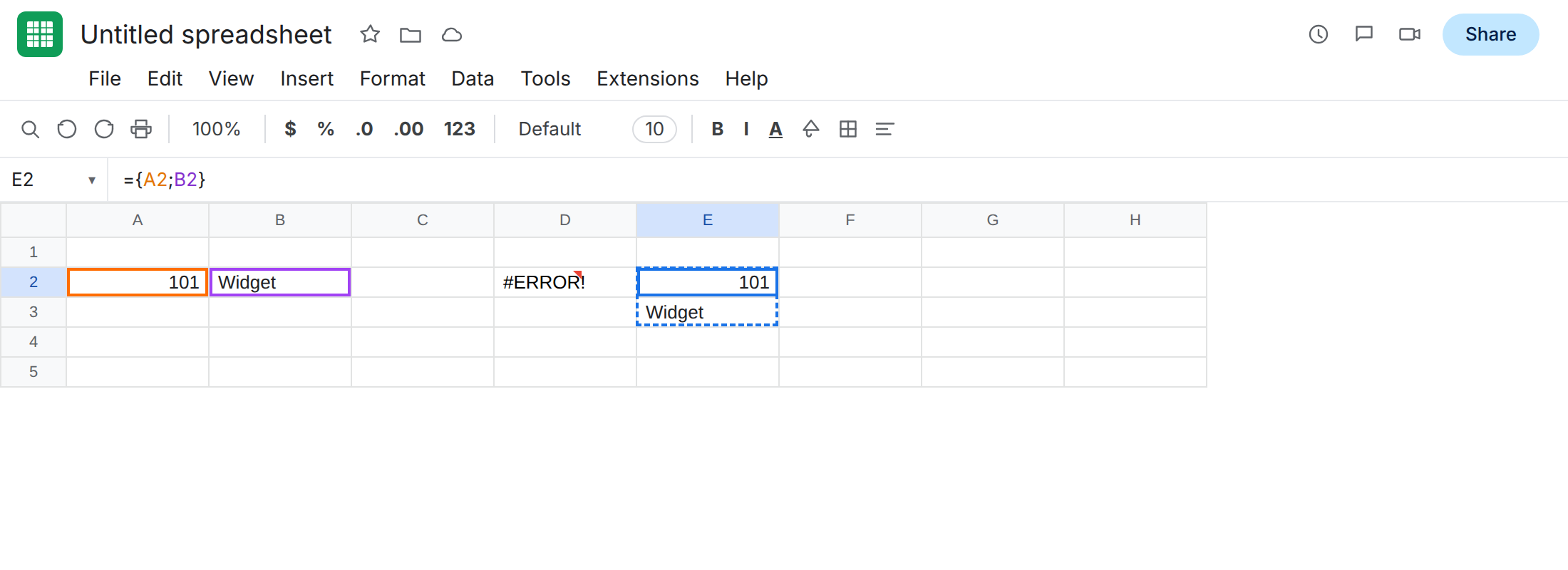Open the 123 number format dropdown
Screen dimensions: 1568x570
(459, 129)
